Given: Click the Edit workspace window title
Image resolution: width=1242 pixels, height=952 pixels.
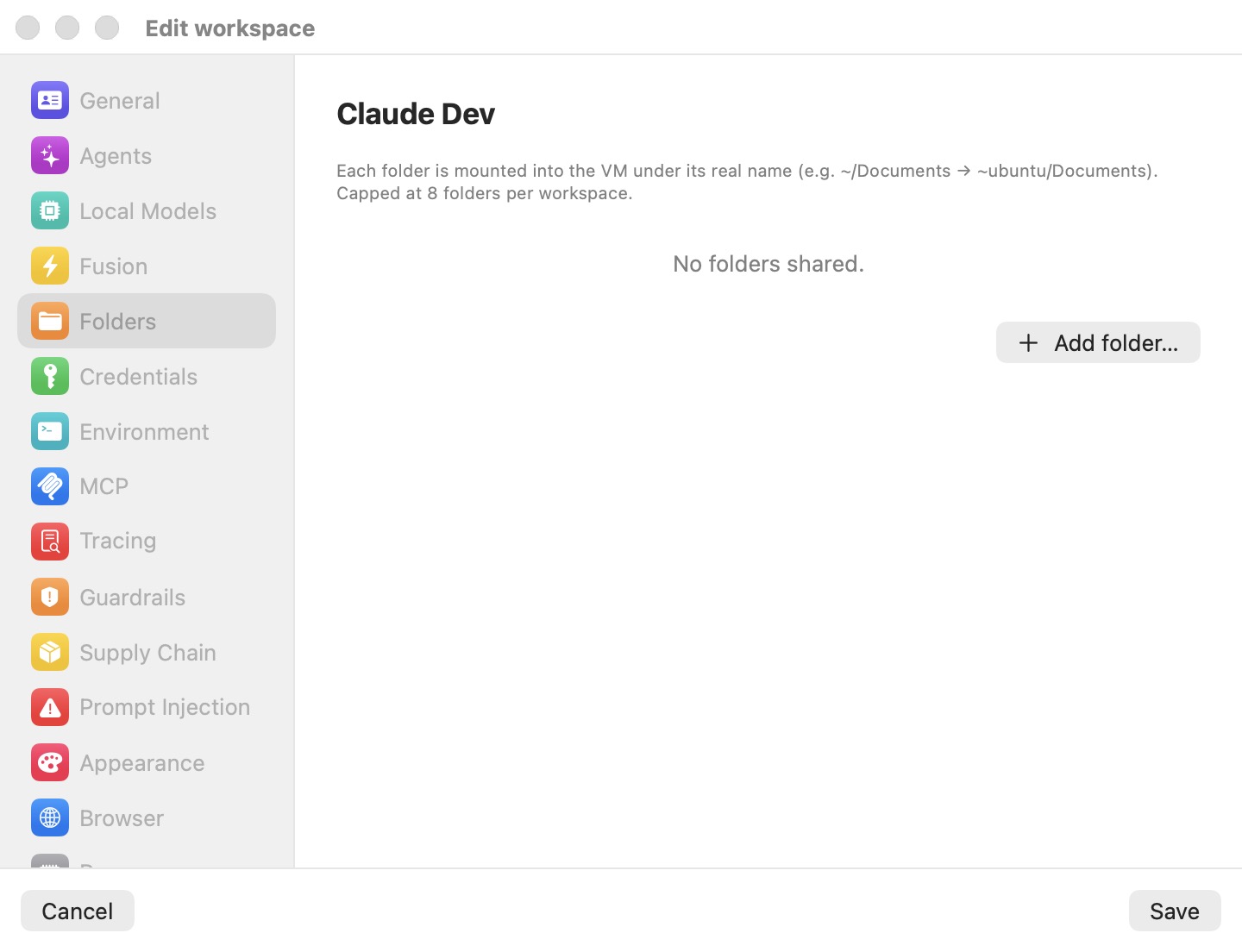Looking at the screenshot, I should pyautogui.click(x=230, y=28).
